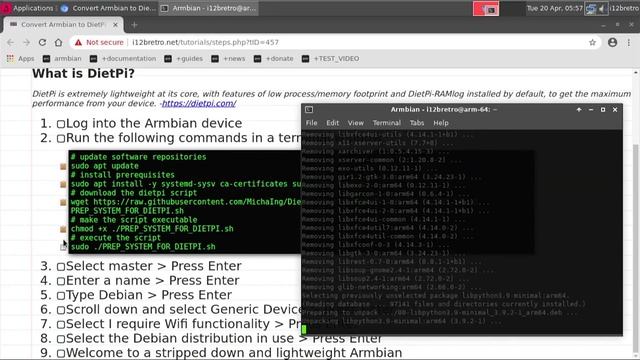Copy the sudo ./PREP_SYSTEM_FOR_DIETPI.sh command icon
640x360 pixels.
[x=63, y=247]
